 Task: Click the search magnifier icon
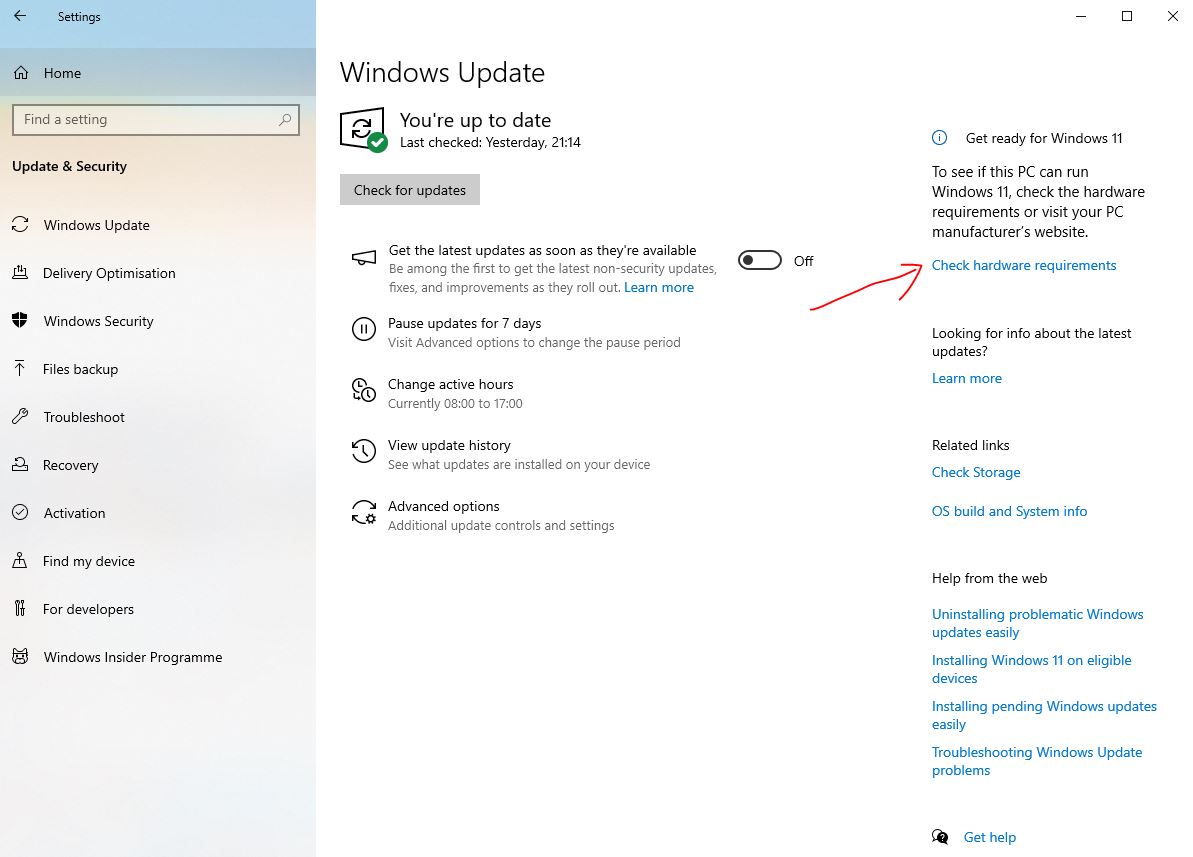click(x=285, y=119)
